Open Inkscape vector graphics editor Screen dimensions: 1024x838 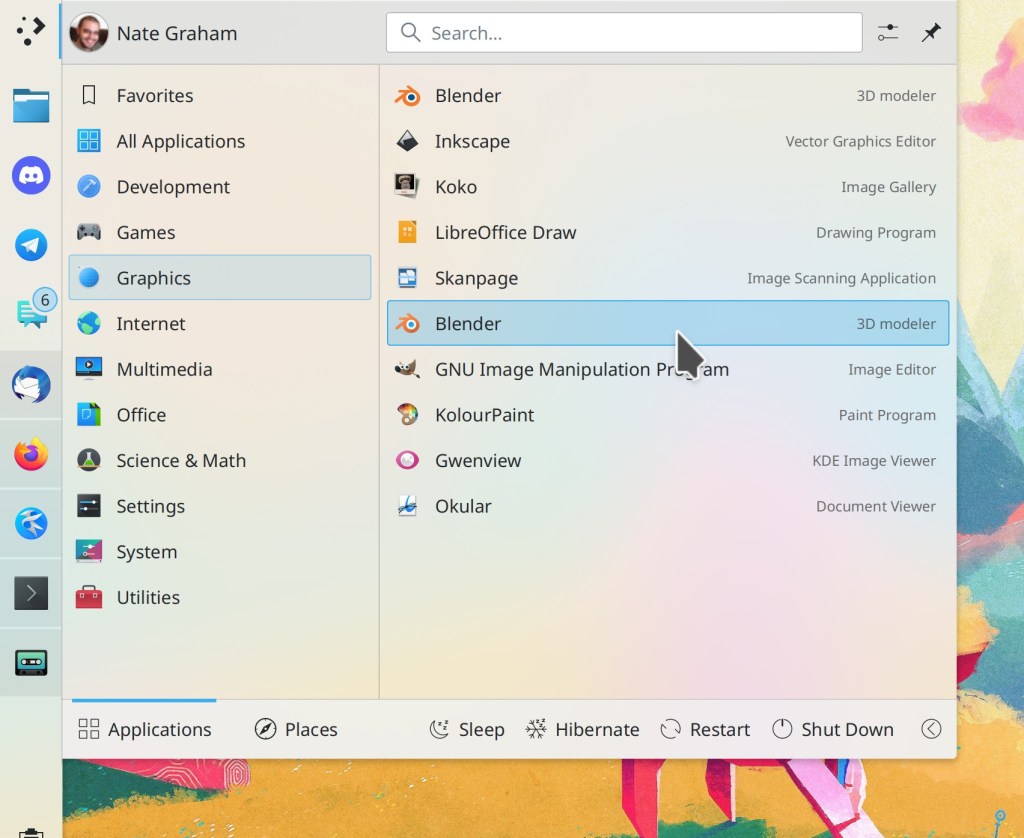click(472, 141)
